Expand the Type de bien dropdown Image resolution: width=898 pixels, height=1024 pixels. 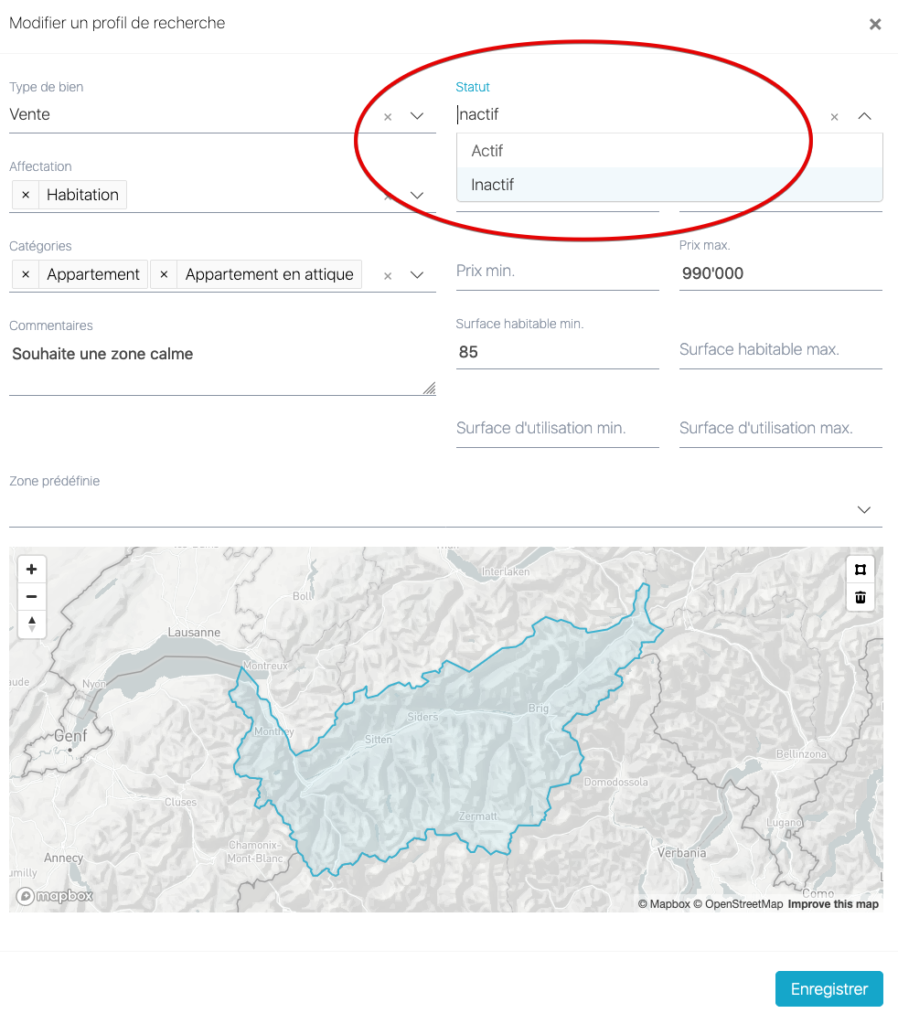coord(417,116)
